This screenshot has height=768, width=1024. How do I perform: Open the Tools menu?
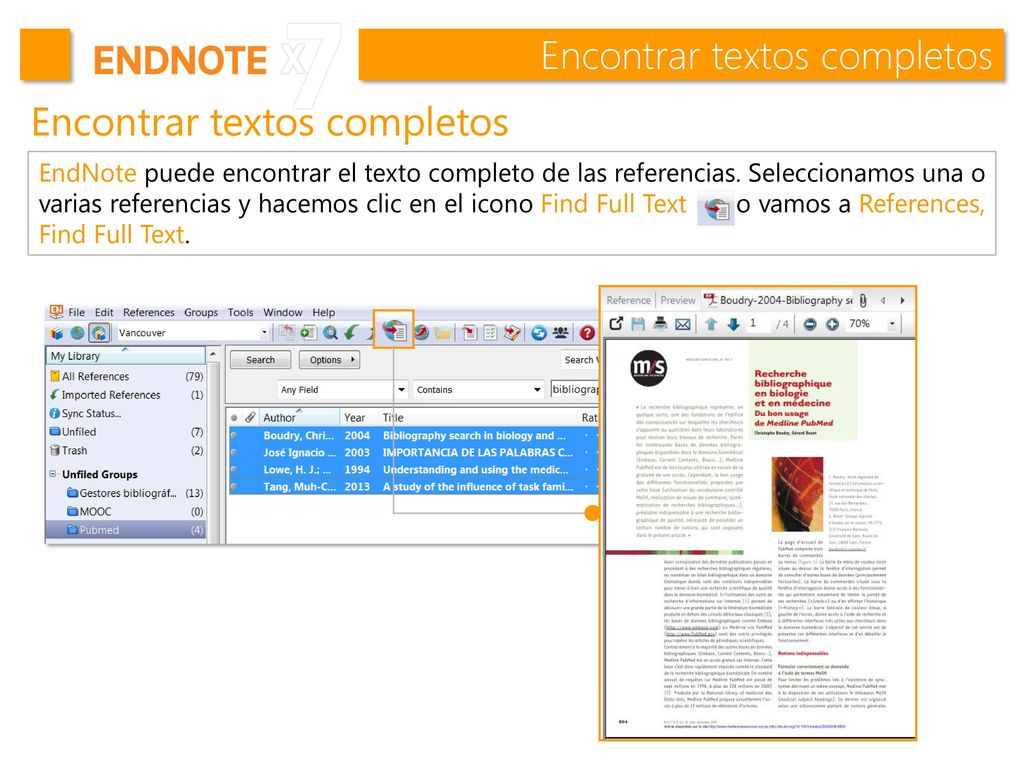point(240,312)
